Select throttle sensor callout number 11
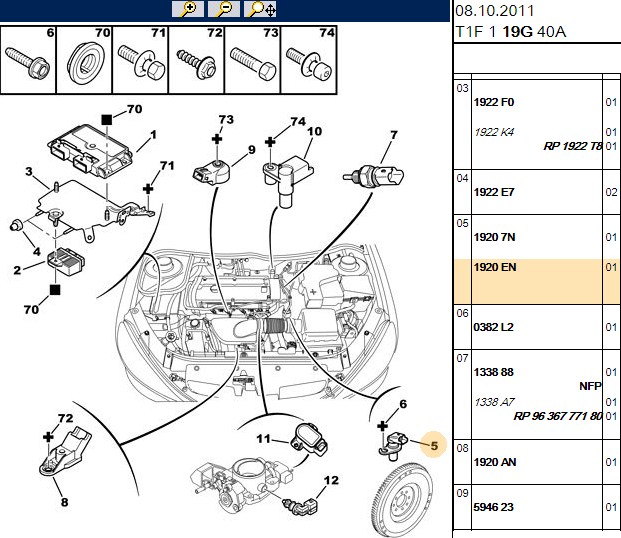 coord(263,439)
